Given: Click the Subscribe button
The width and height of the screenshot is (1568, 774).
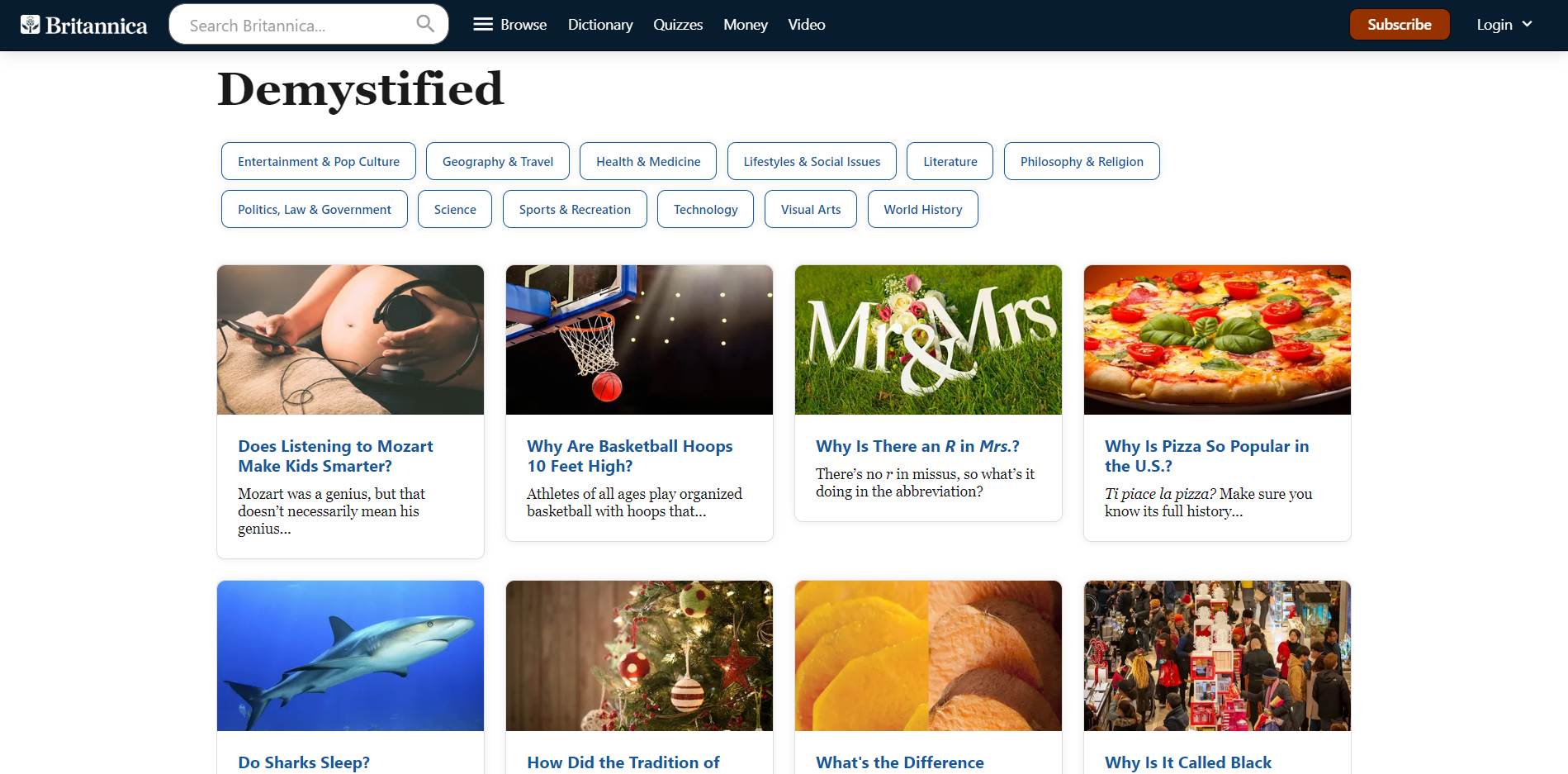Looking at the screenshot, I should pos(1400,25).
